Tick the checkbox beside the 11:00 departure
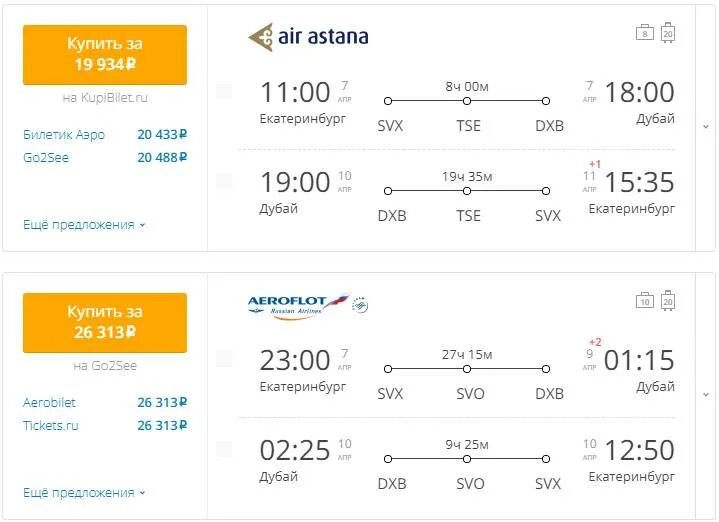Screen dimensions: 719x522 click(x=224, y=91)
